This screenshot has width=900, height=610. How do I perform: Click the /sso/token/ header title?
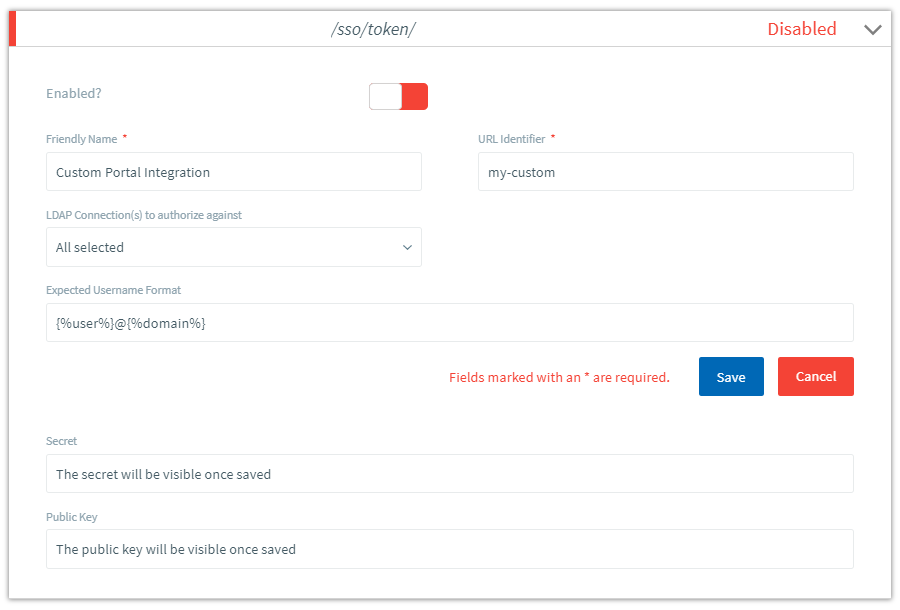373,29
